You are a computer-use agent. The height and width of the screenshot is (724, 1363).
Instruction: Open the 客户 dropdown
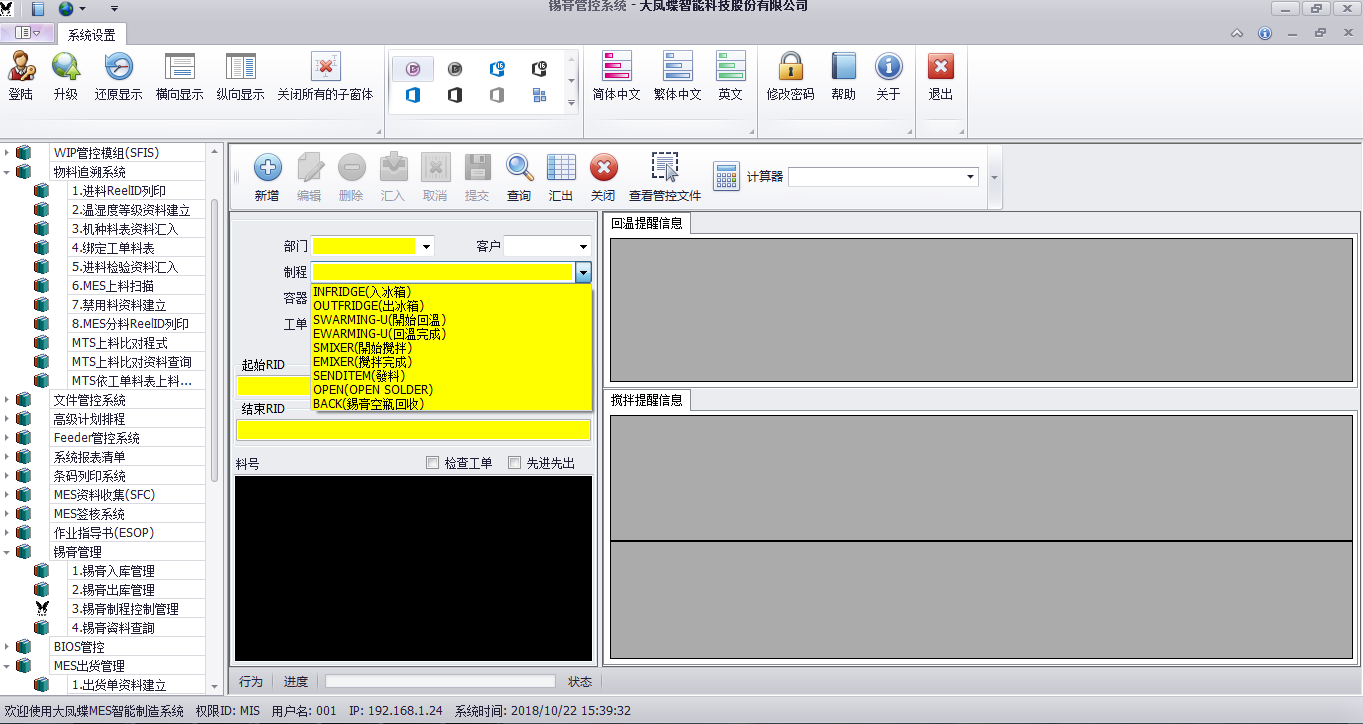click(x=583, y=246)
